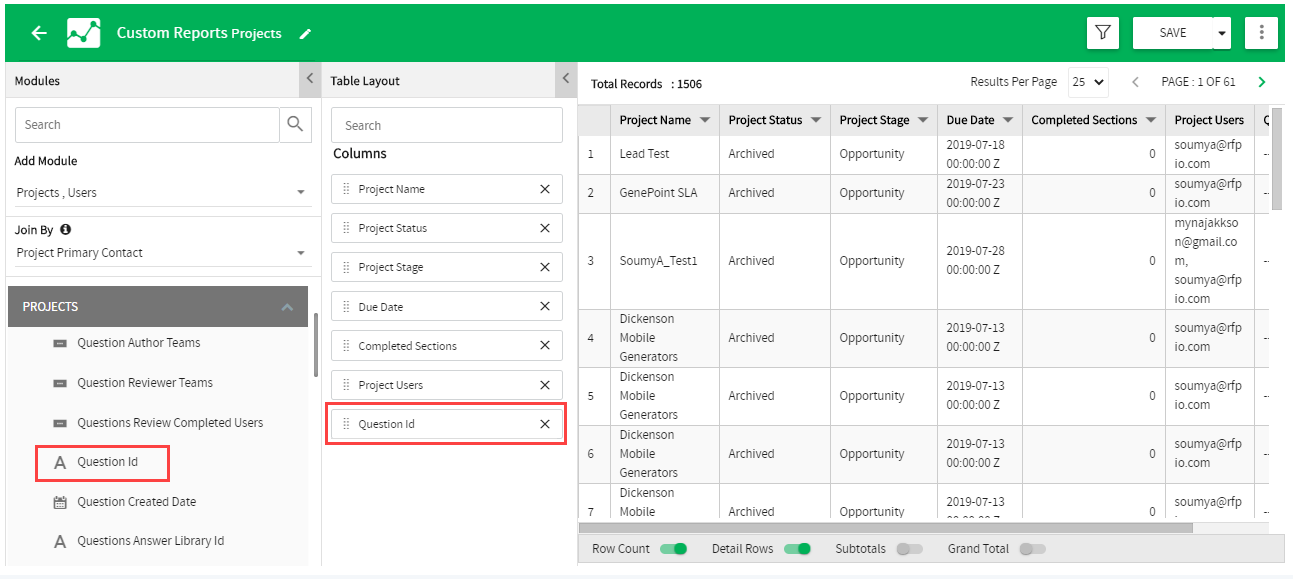The width and height of the screenshot is (1293, 579).
Task: Open Project Stage column header menu
Action: point(923,120)
